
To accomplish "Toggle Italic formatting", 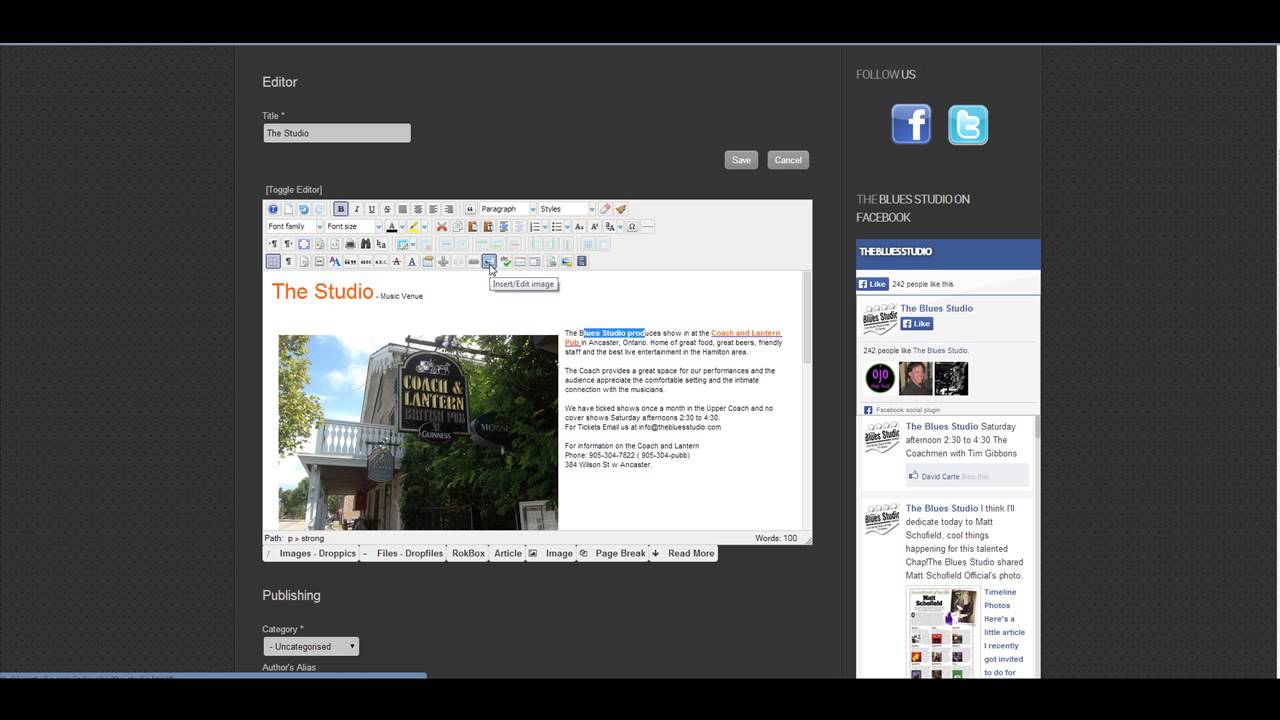I will pos(356,209).
